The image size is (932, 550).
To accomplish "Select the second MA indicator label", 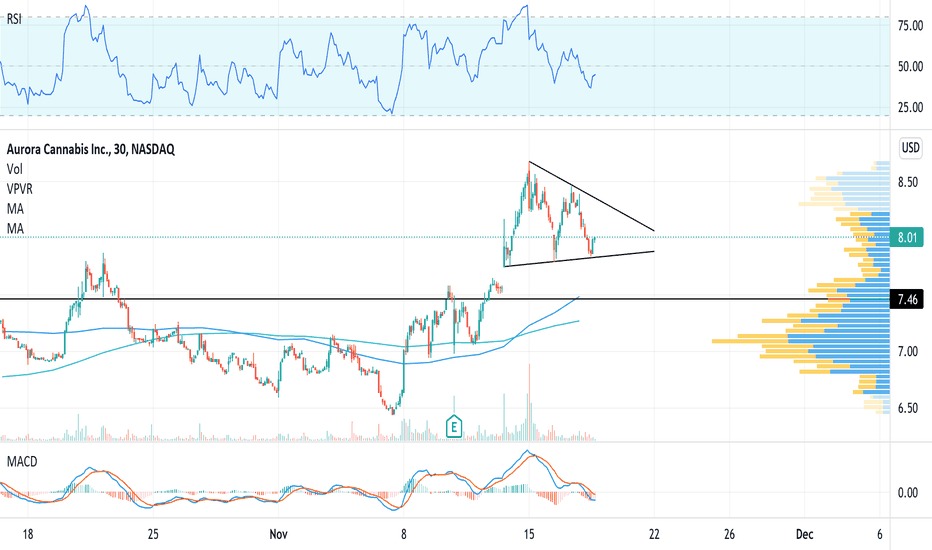I will (x=15, y=228).
